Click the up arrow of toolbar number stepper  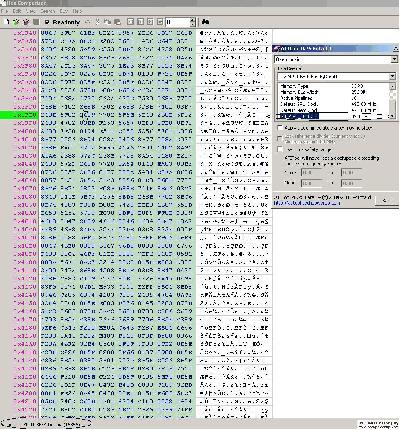192,20
